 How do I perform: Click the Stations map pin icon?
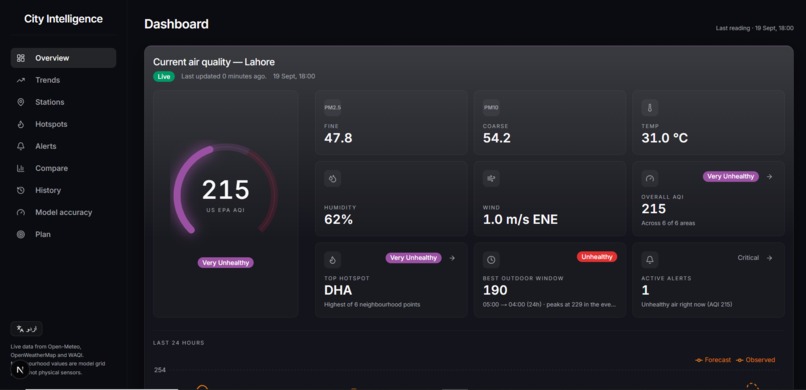(x=21, y=102)
